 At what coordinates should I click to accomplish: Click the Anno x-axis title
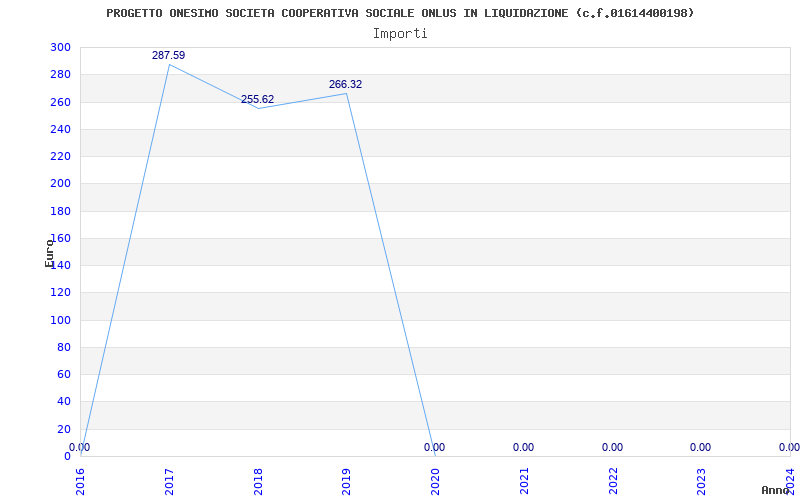(x=775, y=490)
